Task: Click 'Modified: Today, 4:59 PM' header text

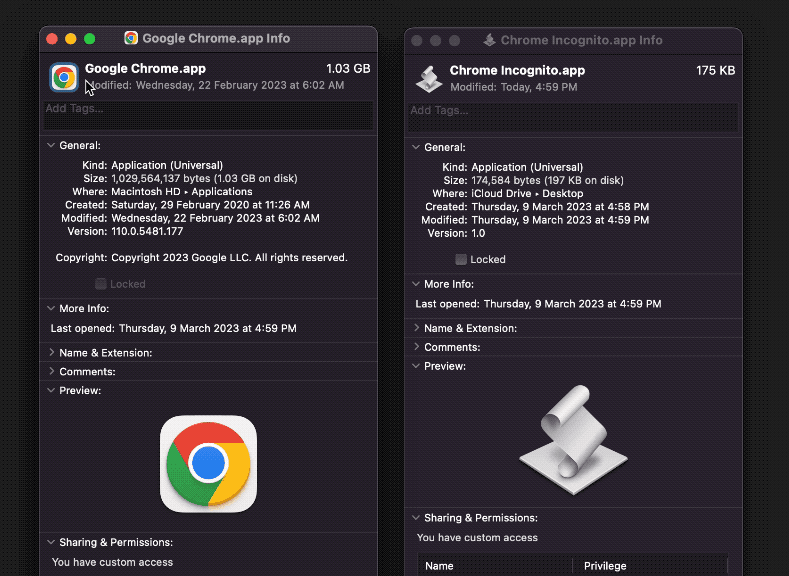Action: 514,87
